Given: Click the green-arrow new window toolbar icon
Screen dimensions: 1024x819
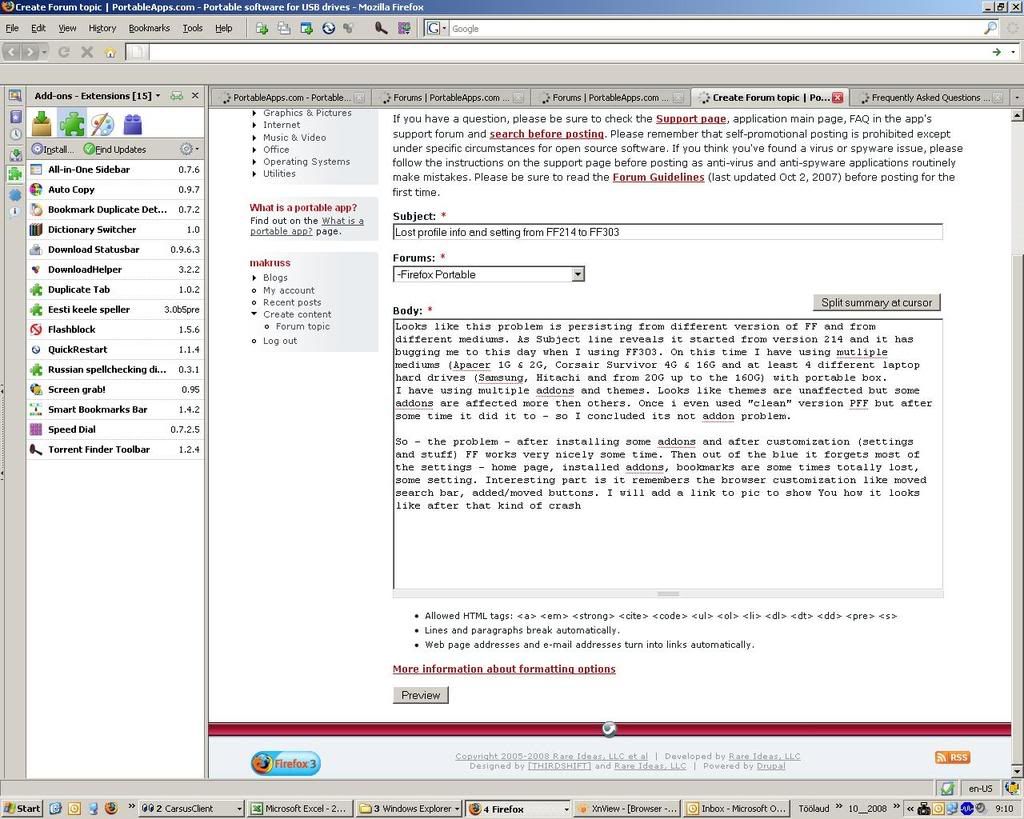Looking at the screenshot, I should (306, 28).
